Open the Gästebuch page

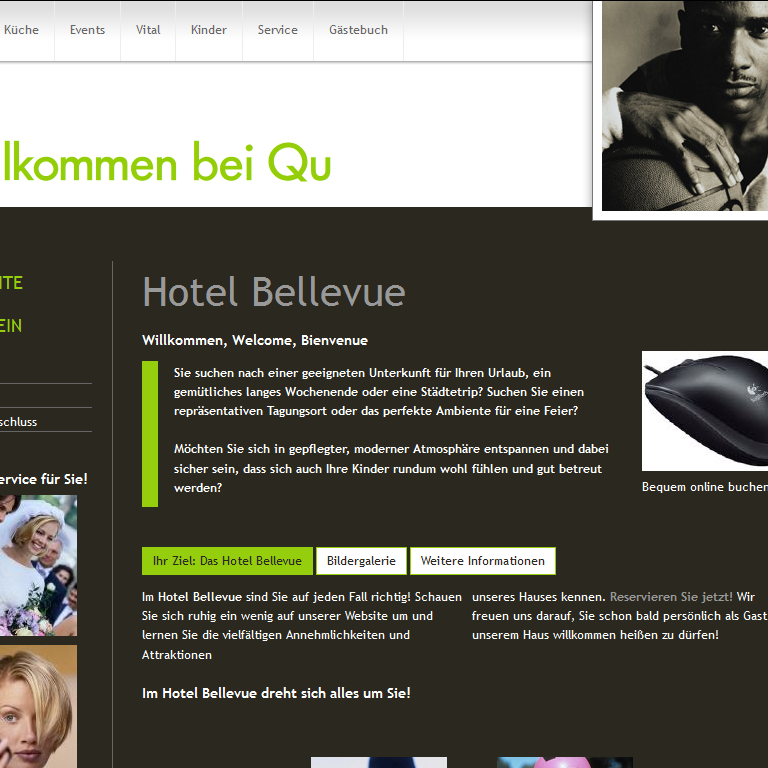pos(359,30)
